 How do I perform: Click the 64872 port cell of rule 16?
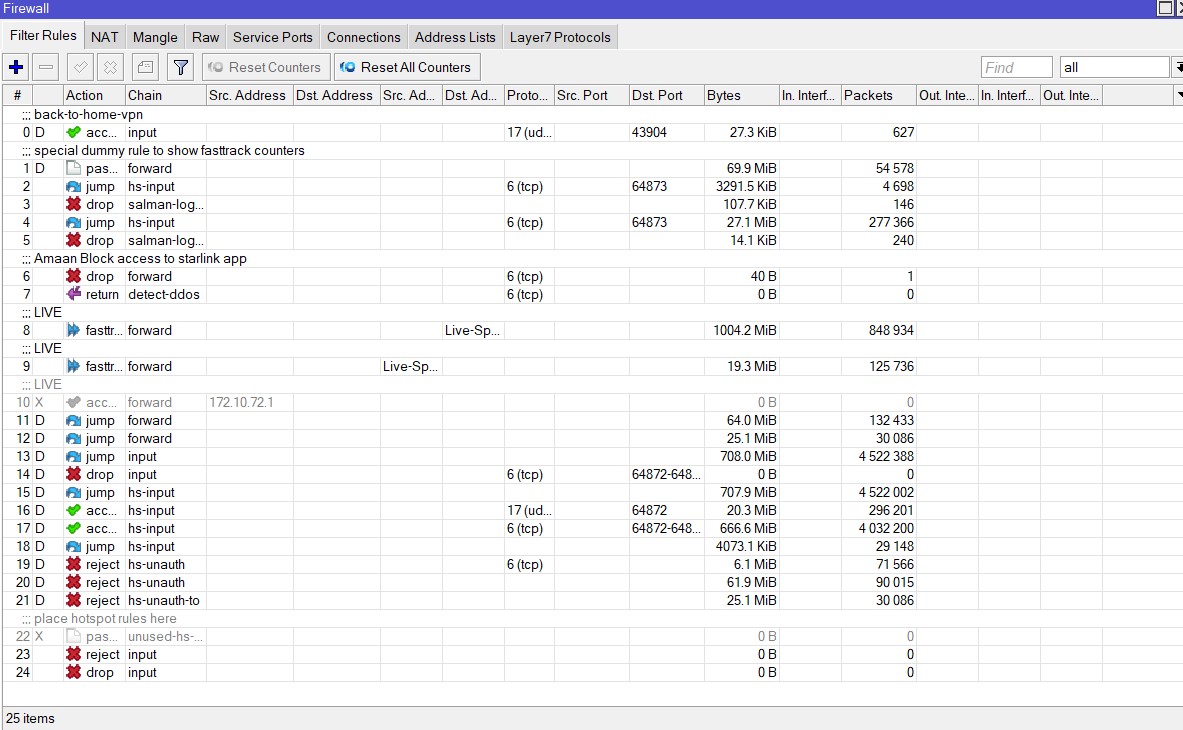pos(666,511)
